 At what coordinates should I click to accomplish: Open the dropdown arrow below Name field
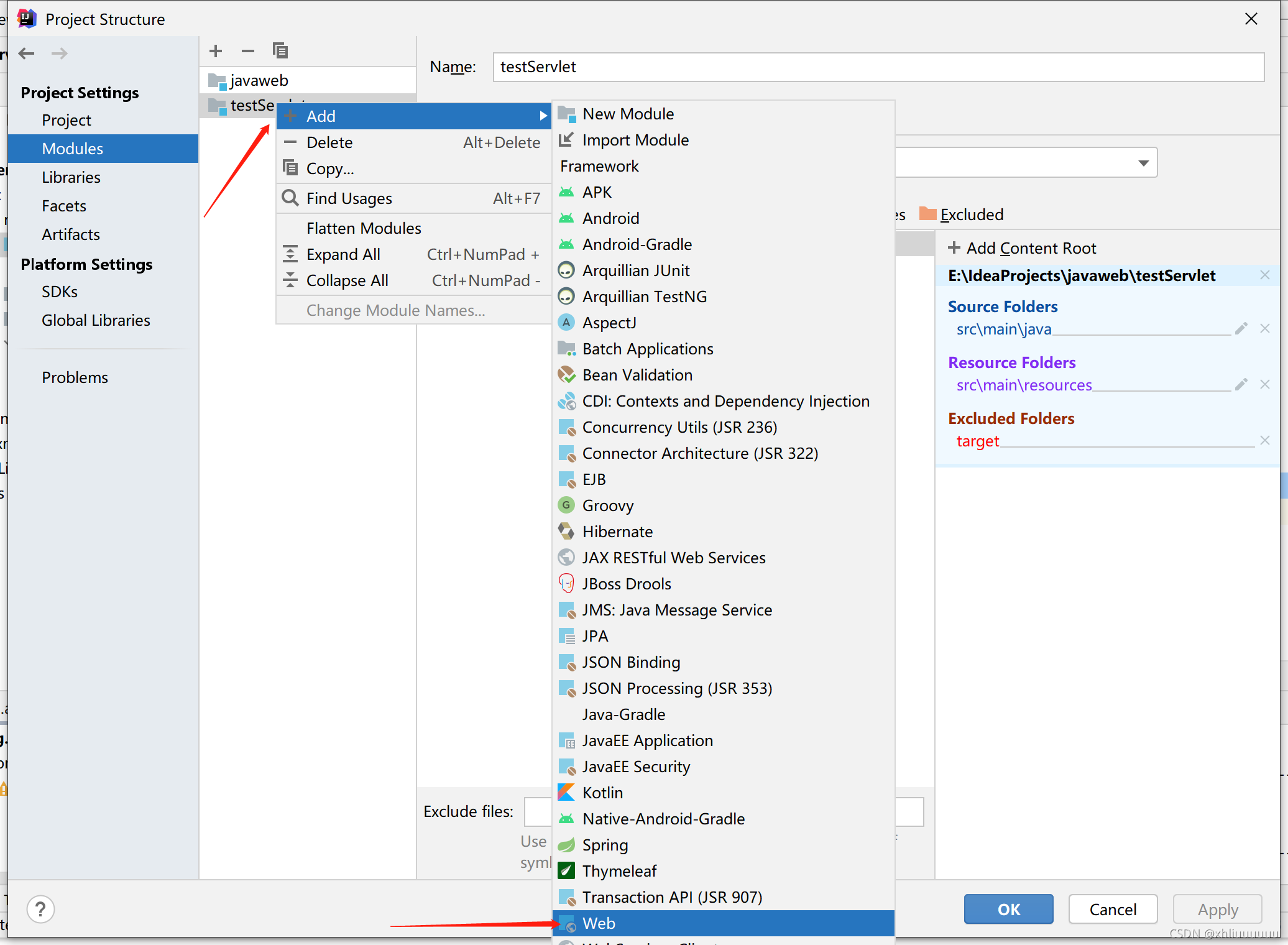tap(1143, 164)
